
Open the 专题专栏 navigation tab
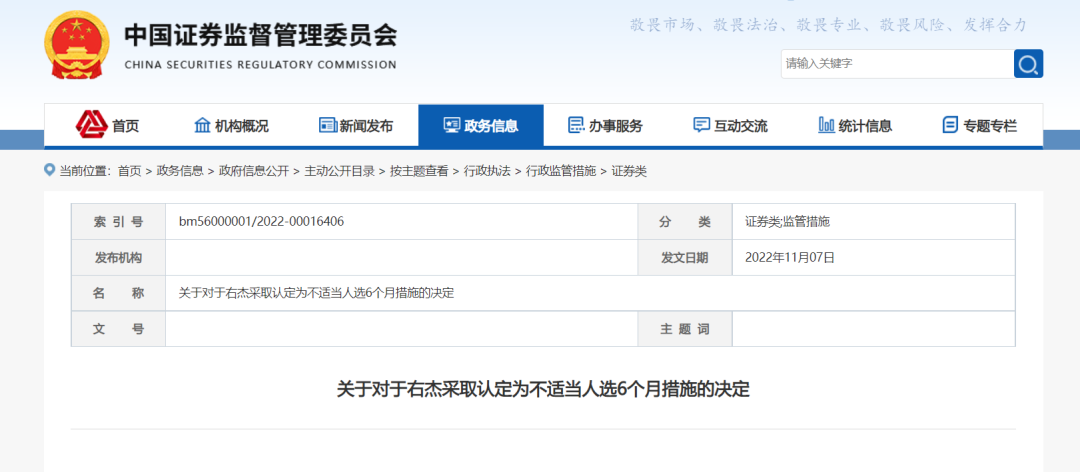[x=979, y=125]
